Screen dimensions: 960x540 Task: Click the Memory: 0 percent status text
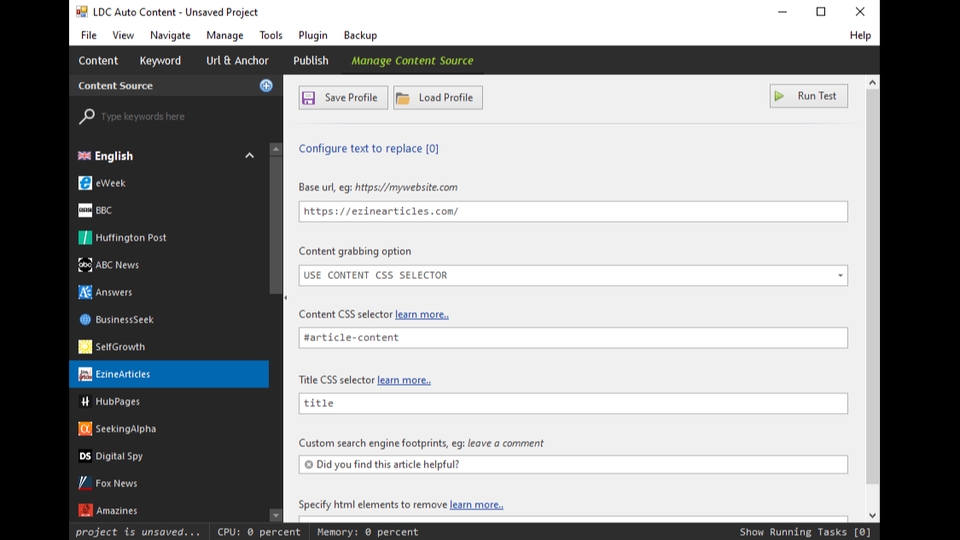[x=367, y=532]
